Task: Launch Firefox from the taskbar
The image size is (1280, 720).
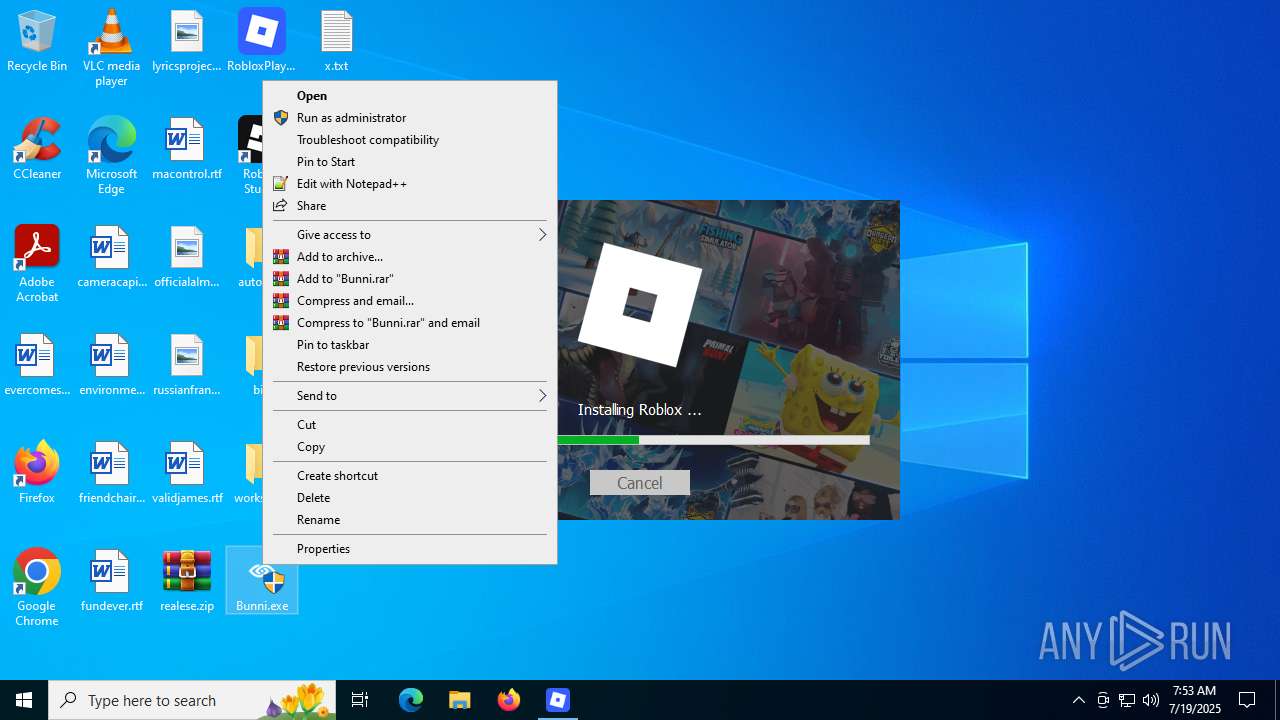Action: (x=508, y=700)
